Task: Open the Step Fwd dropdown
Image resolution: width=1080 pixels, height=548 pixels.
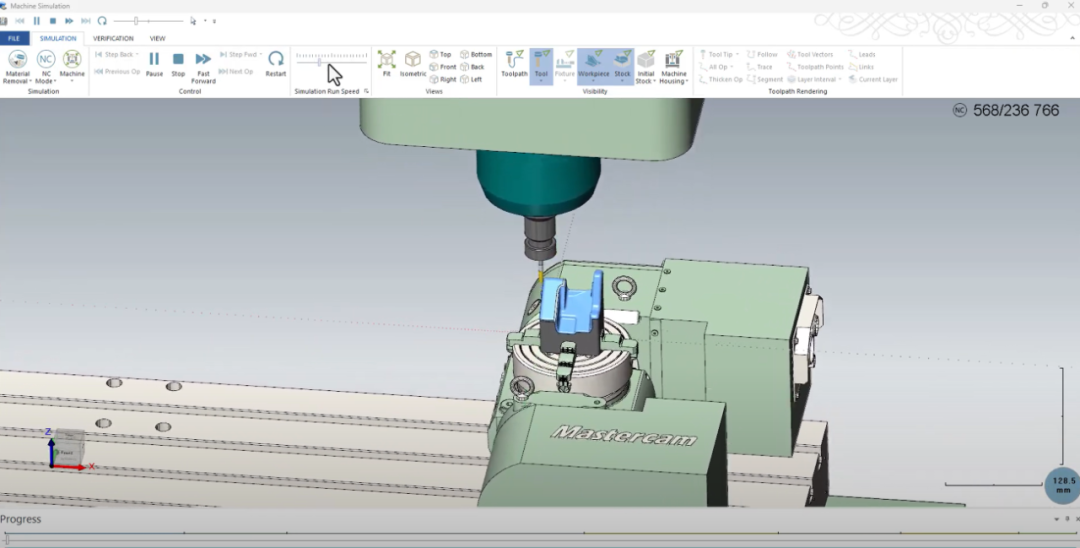Action: (261, 54)
